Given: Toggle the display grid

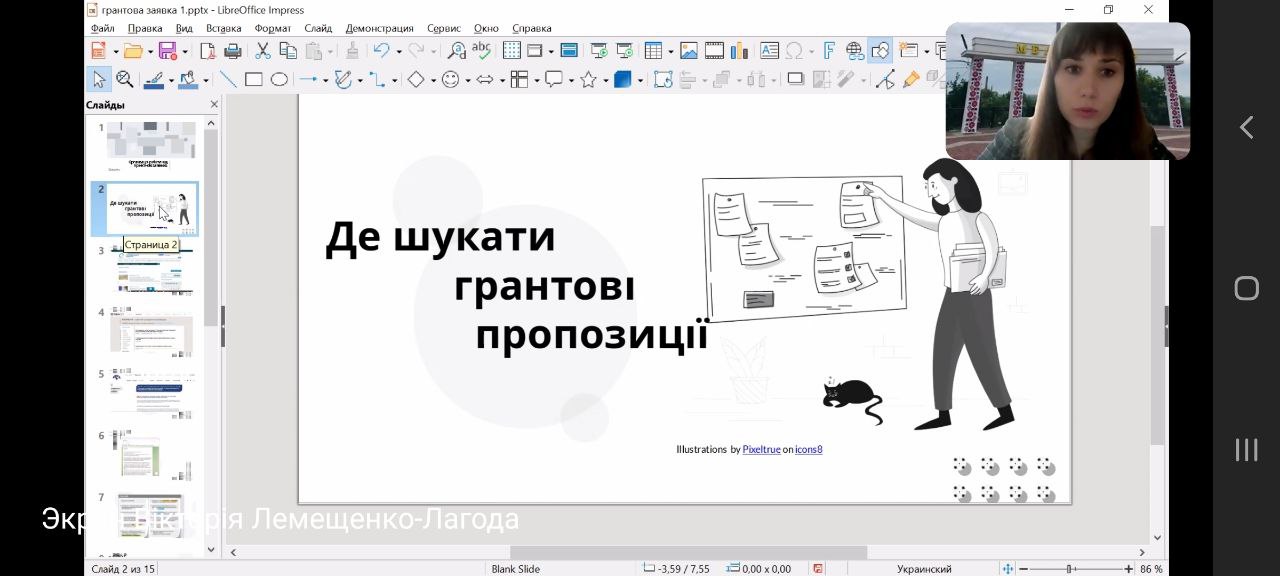Looking at the screenshot, I should pos(511,51).
